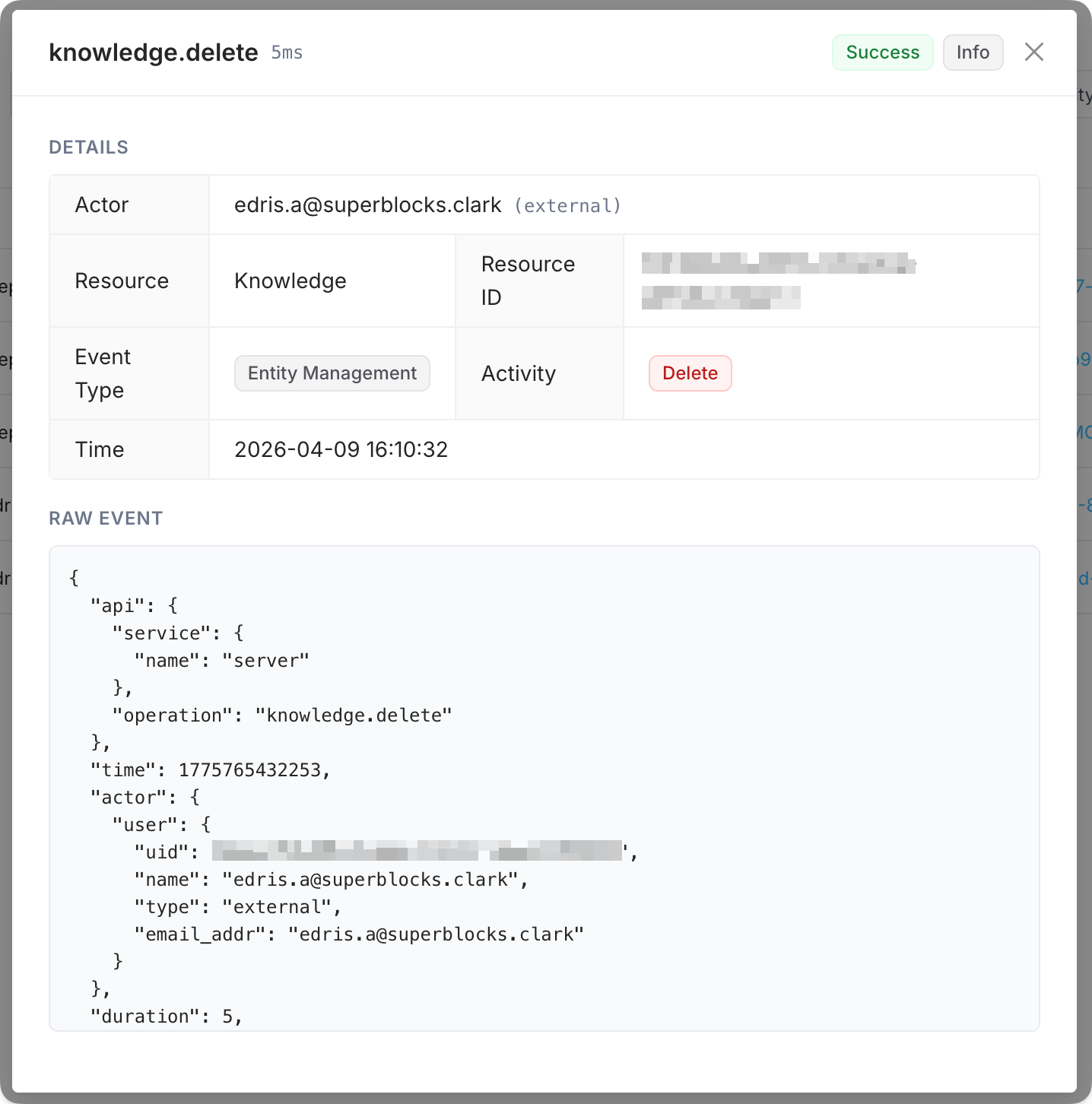Click the "email_addr" line in raw event
This screenshot has width=1092, height=1104.
[359, 934]
